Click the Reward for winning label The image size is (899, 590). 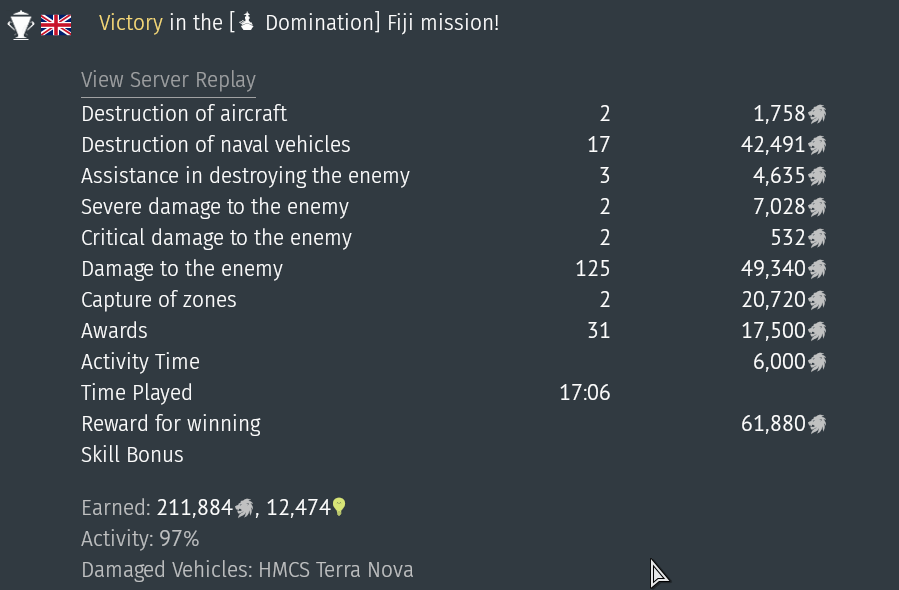click(x=171, y=424)
